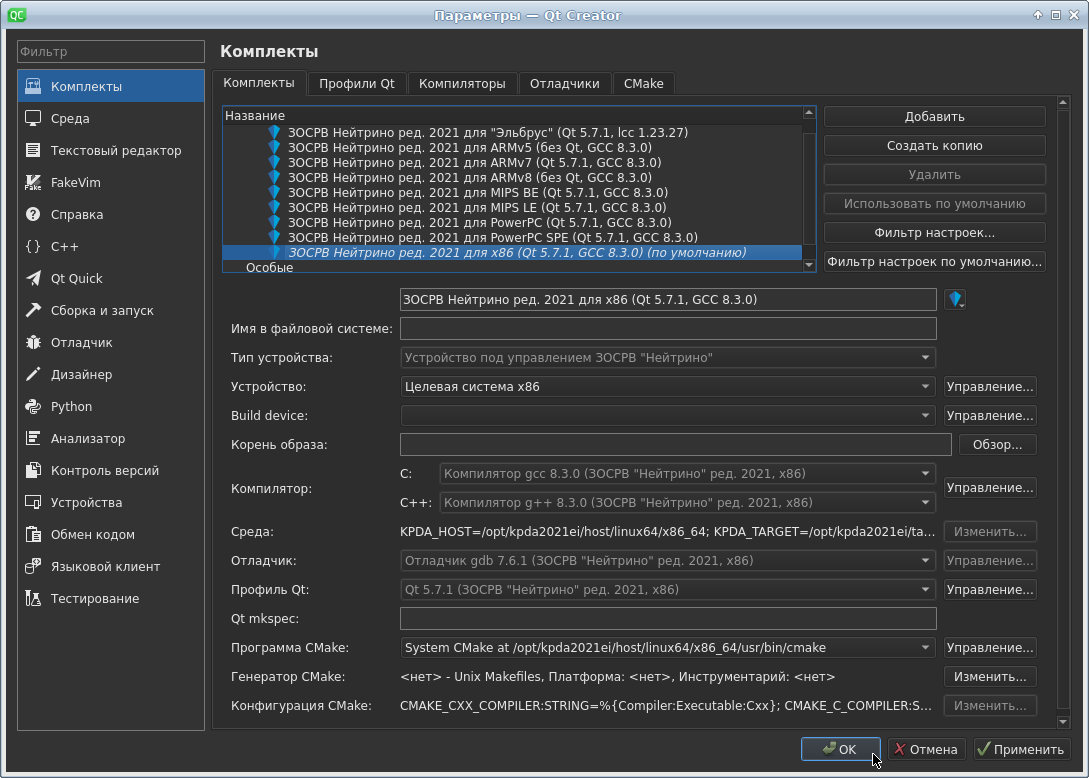Open the Компиляторы tab
The width and height of the screenshot is (1089, 778).
tap(462, 84)
